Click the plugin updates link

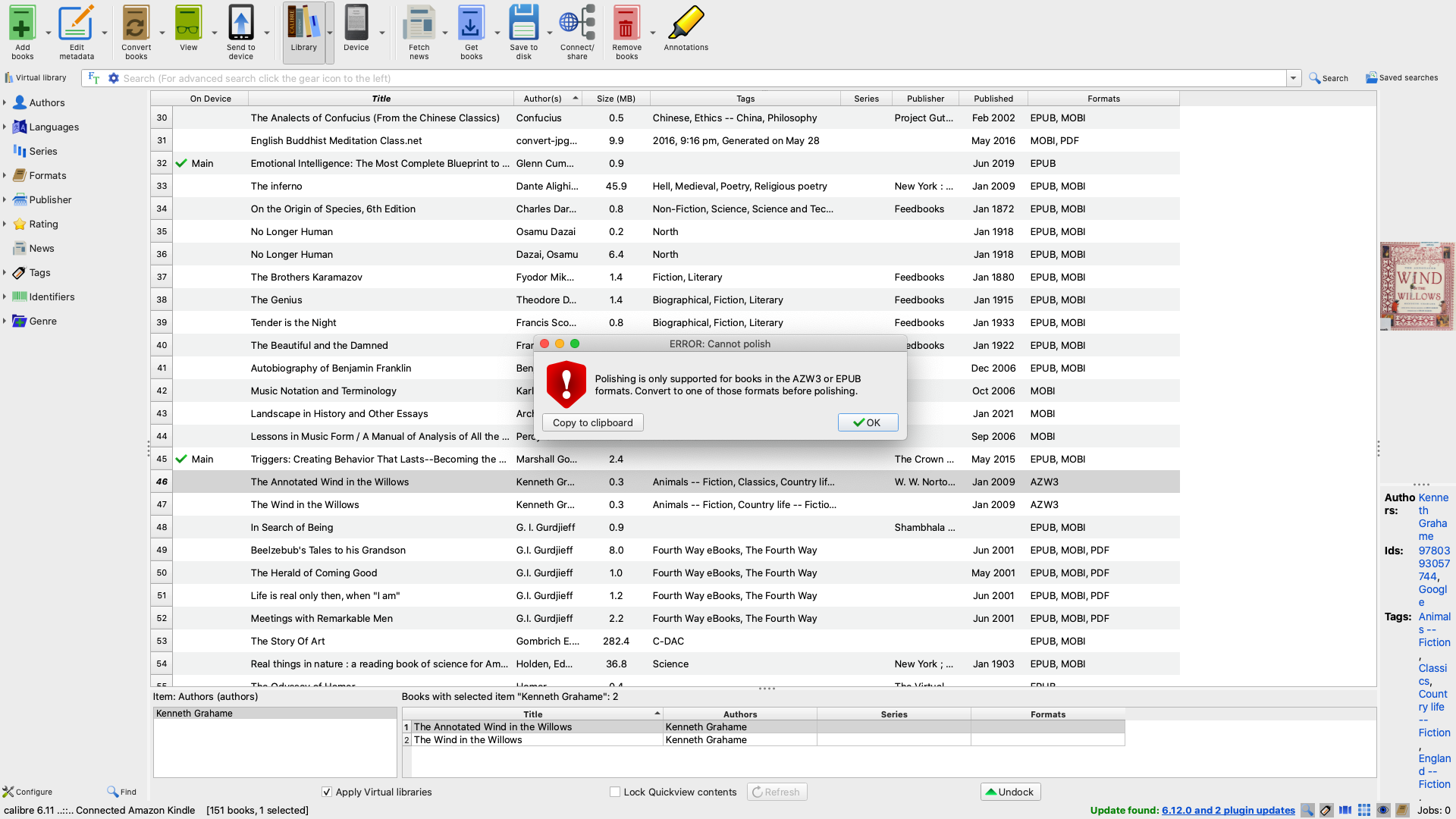click(1228, 811)
